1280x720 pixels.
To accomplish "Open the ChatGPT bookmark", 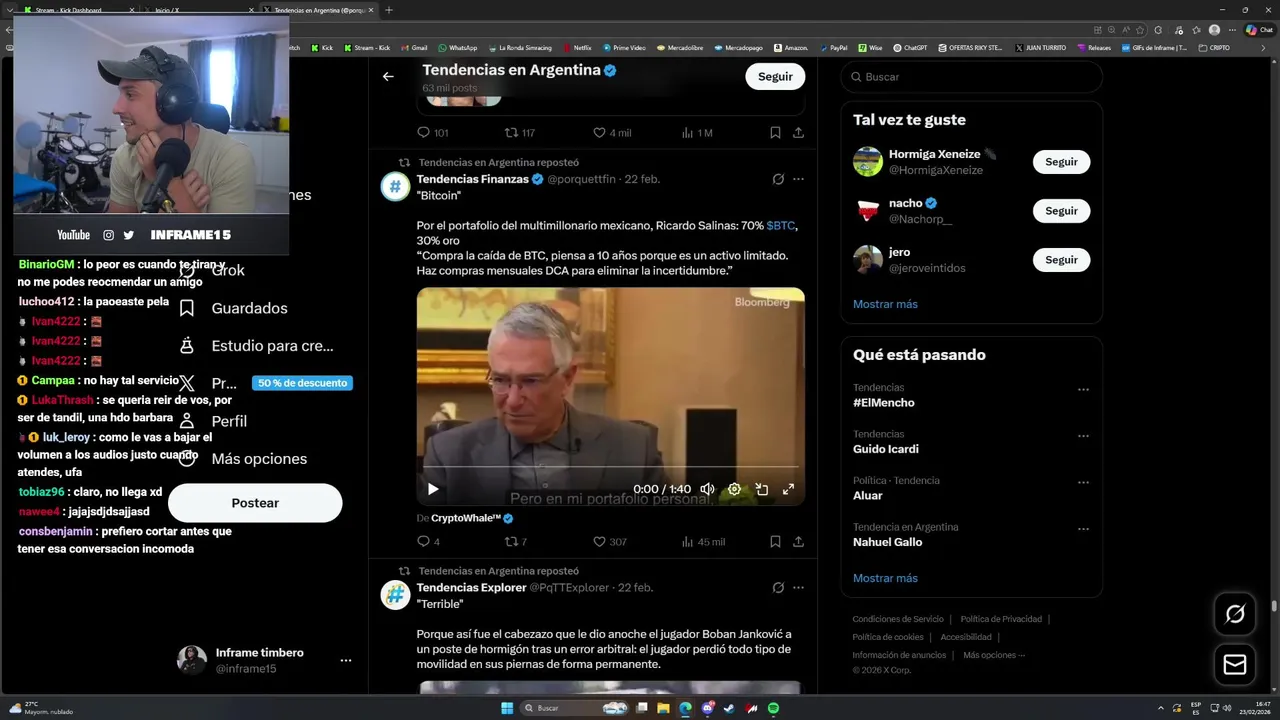I will point(910,47).
